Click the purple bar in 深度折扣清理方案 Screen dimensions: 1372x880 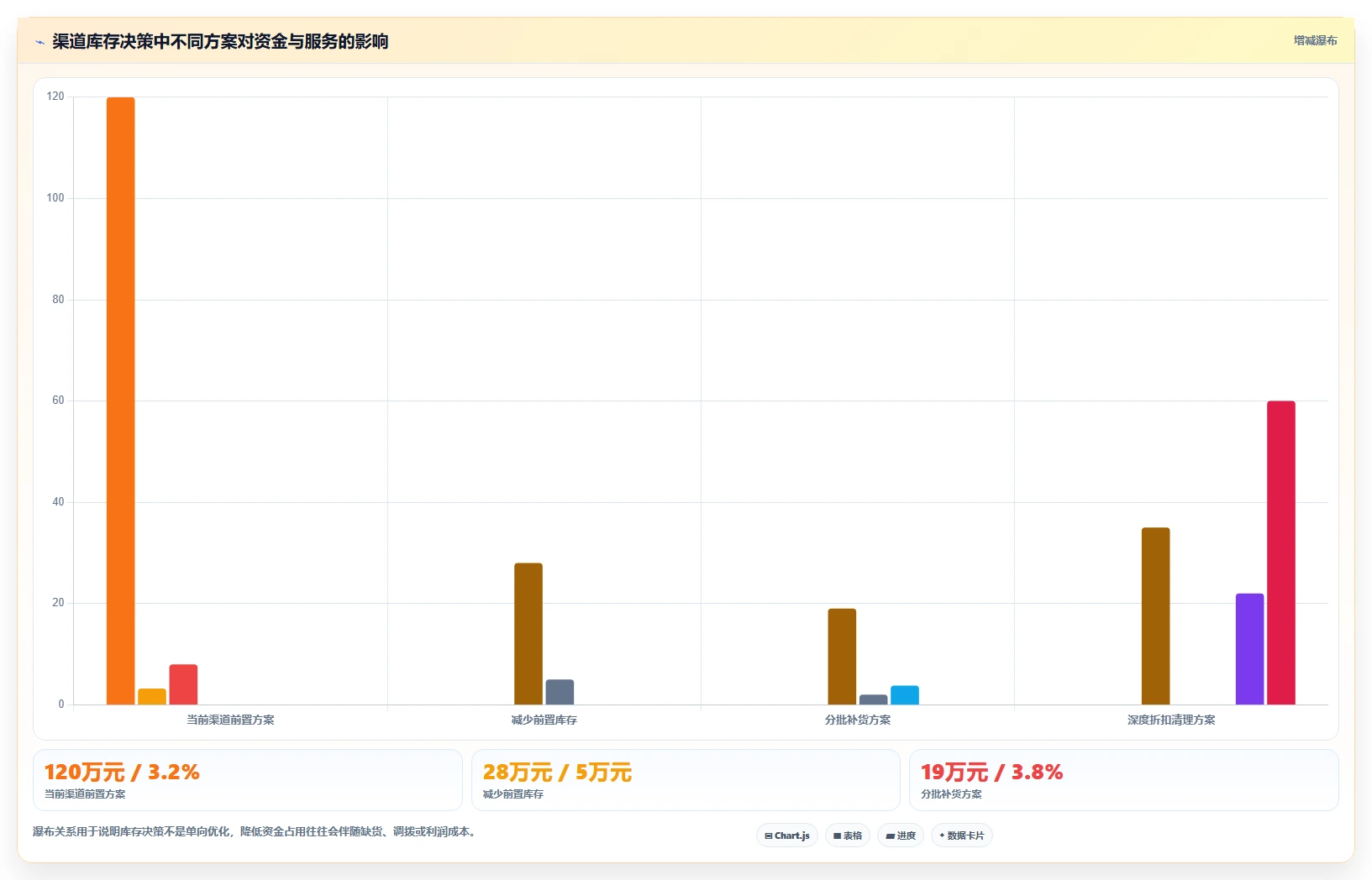(x=1249, y=649)
